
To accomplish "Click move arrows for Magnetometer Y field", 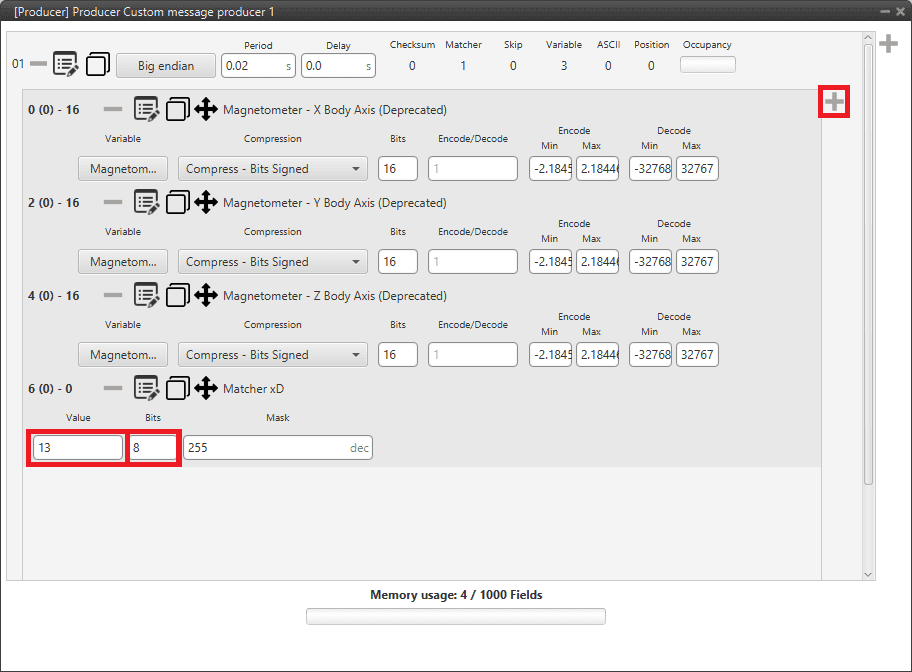I will (x=206, y=203).
